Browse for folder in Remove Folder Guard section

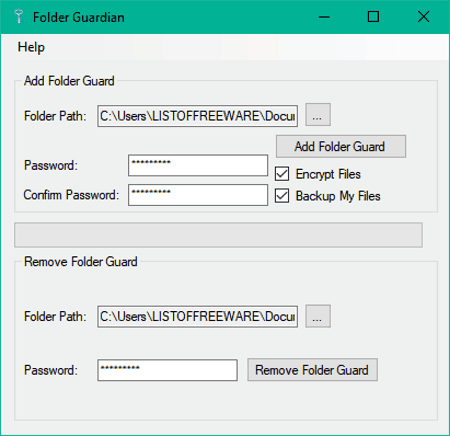[x=318, y=316]
